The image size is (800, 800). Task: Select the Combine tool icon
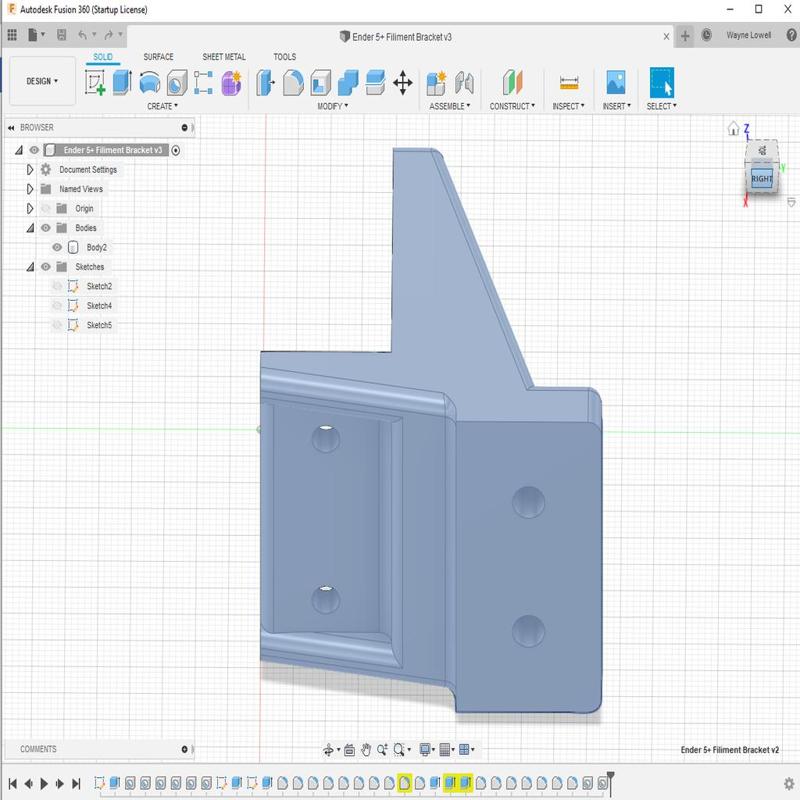pyautogui.click(x=348, y=83)
